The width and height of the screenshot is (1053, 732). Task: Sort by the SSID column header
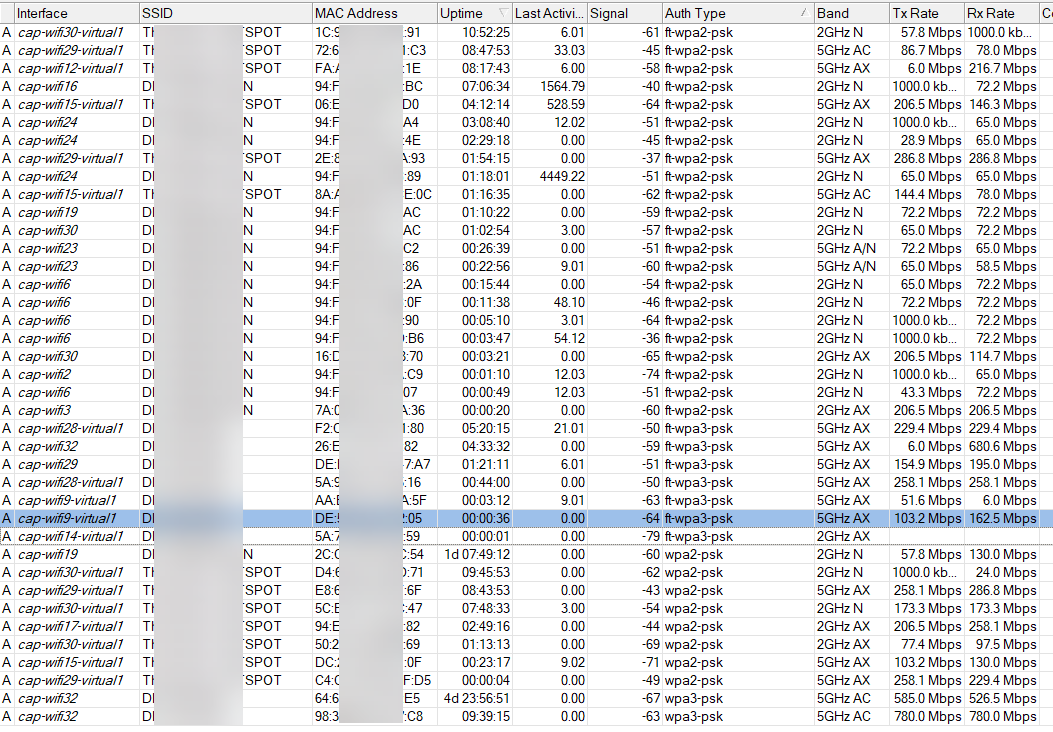click(x=225, y=13)
